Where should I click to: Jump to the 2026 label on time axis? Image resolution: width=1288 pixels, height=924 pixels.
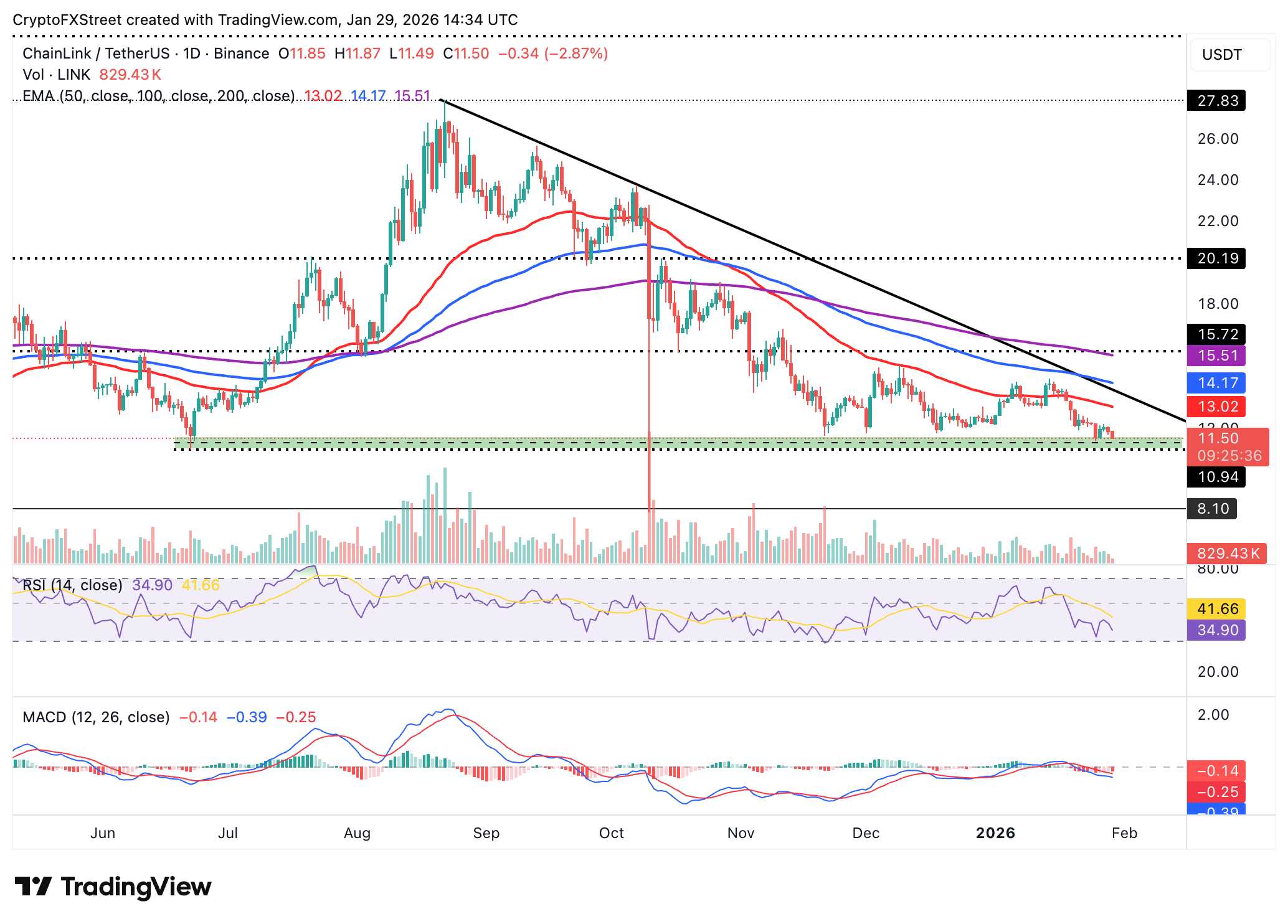point(995,833)
